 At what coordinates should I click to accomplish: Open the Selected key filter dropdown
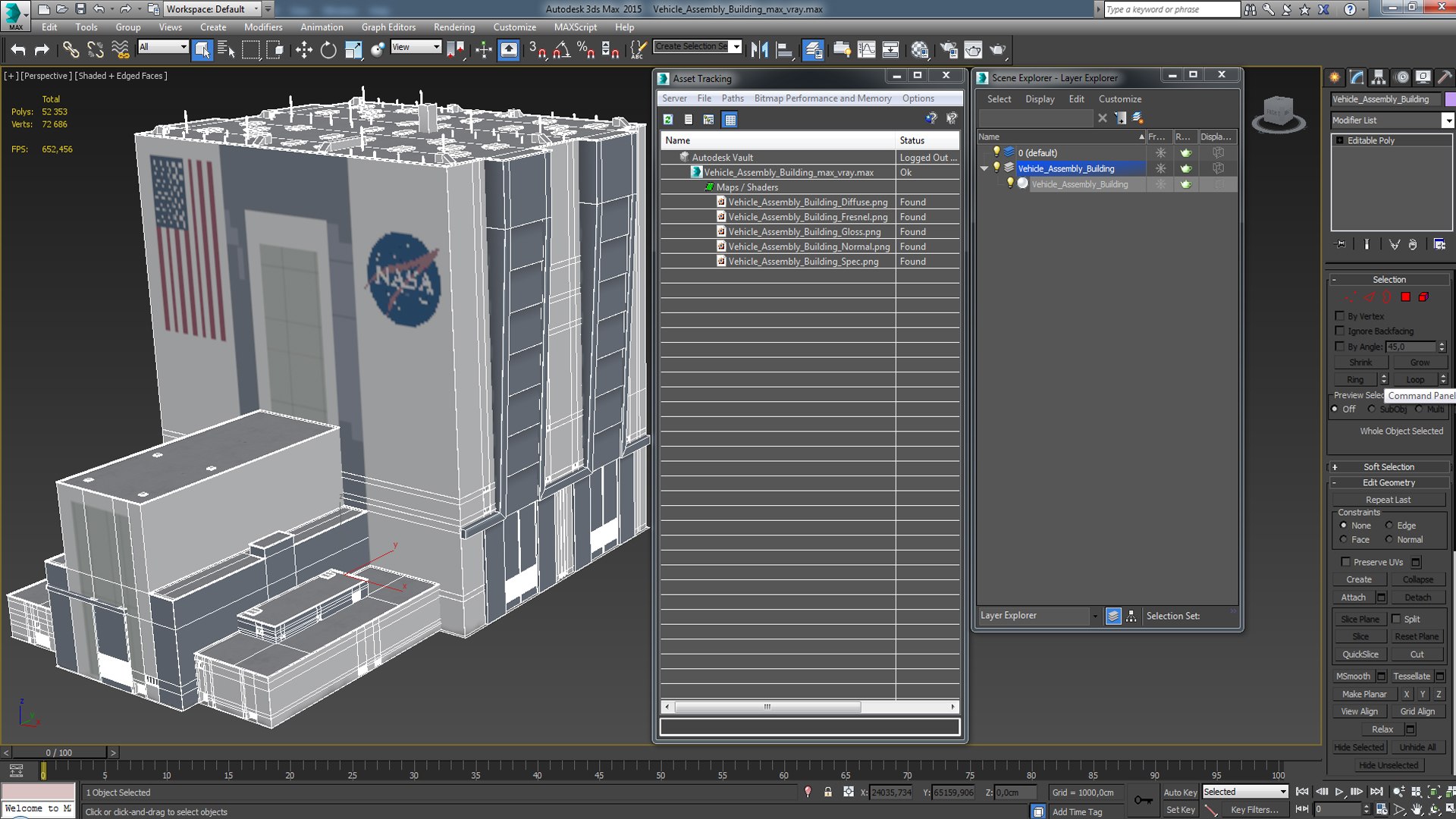(x=1245, y=792)
